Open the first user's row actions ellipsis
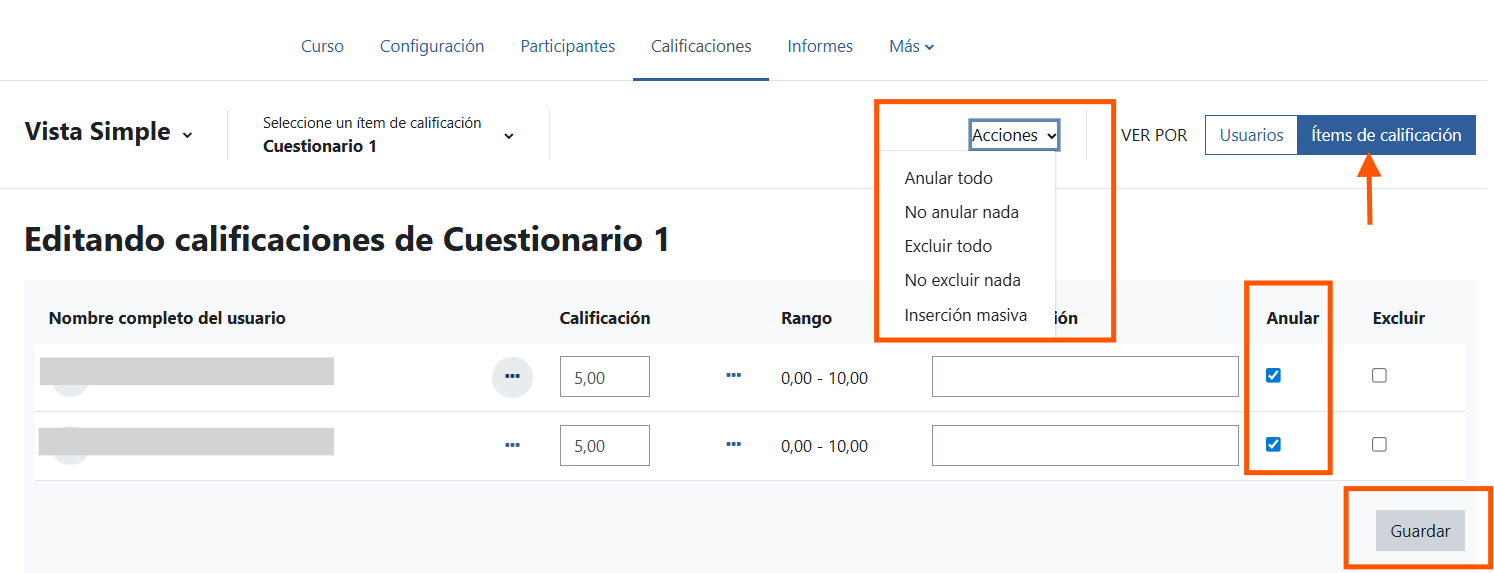Image resolution: width=1494 pixels, height=573 pixels. tap(512, 376)
